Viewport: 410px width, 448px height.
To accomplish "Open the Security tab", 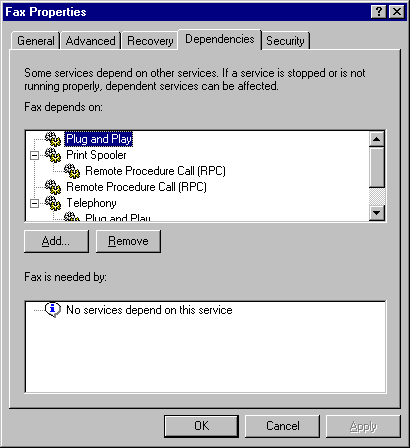I will [285, 41].
